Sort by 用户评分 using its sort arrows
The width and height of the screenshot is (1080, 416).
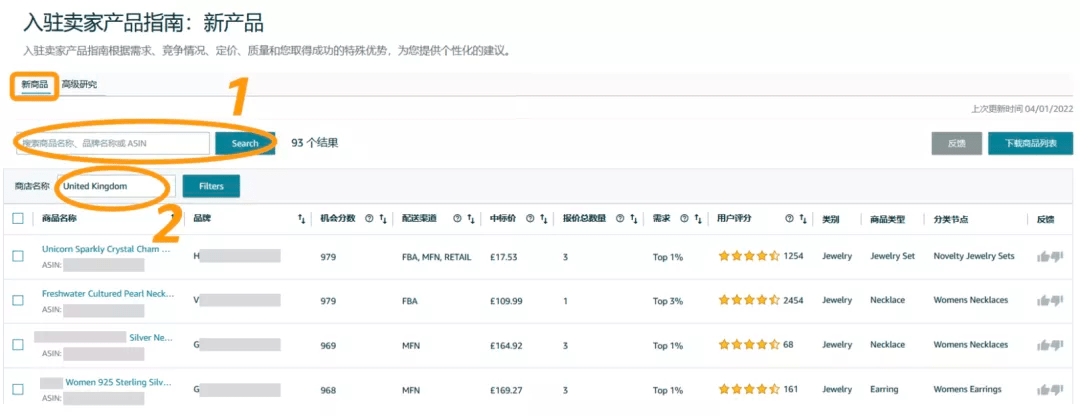803,218
